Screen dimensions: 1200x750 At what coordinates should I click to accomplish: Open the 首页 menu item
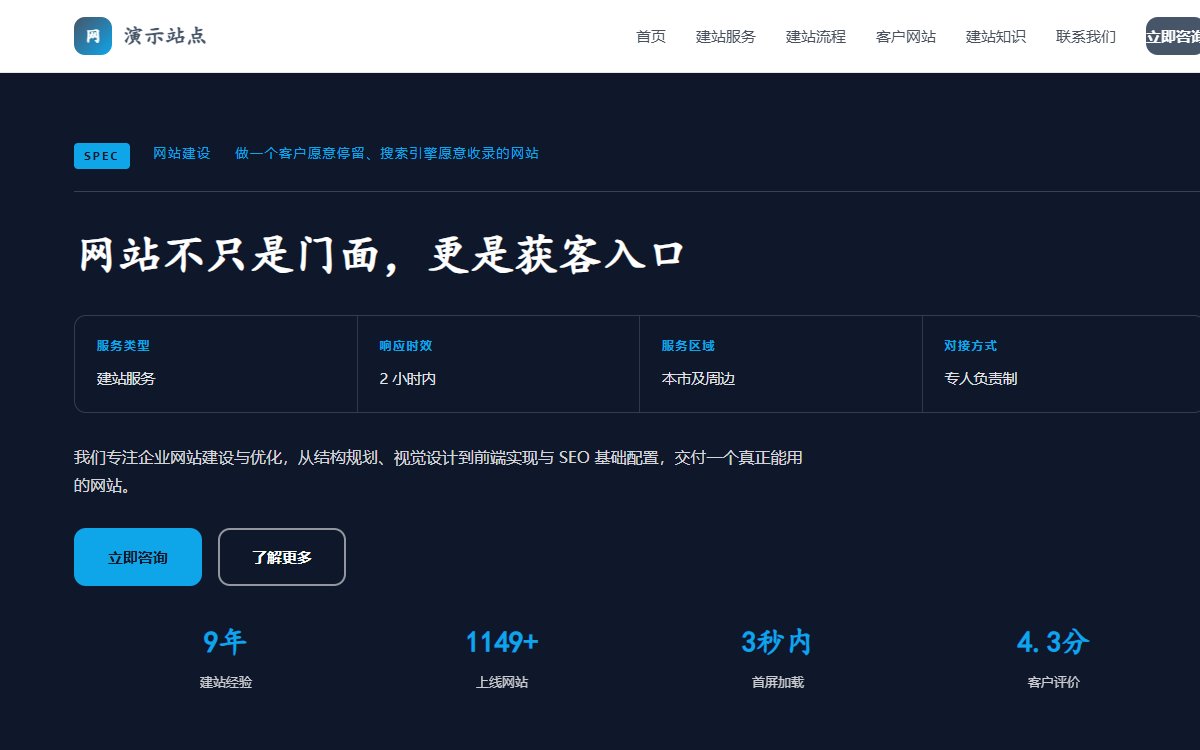tap(651, 36)
